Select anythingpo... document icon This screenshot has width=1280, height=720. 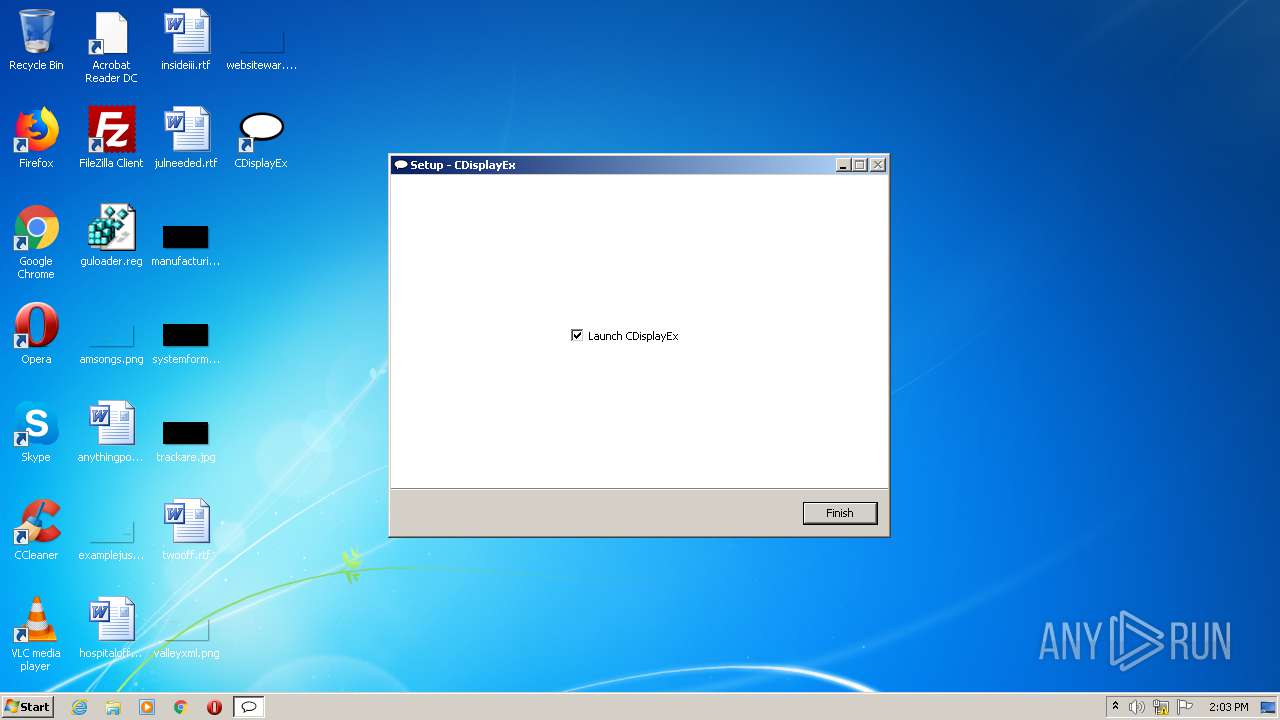pyautogui.click(x=111, y=433)
